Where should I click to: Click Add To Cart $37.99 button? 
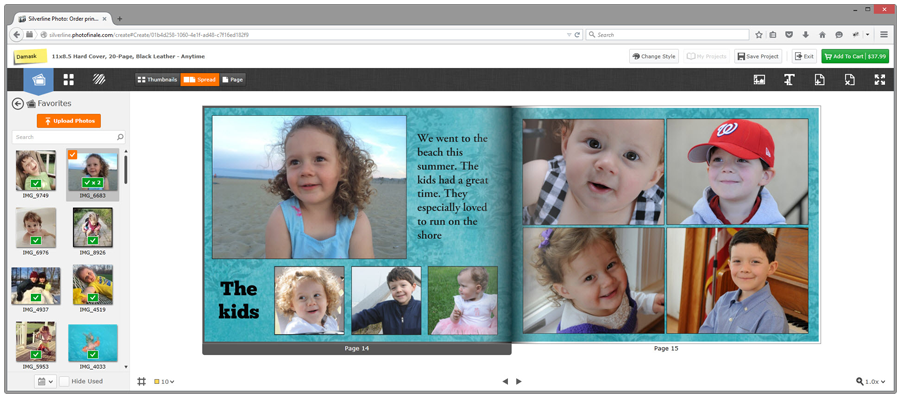pyautogui.click(x=855, y=56)
